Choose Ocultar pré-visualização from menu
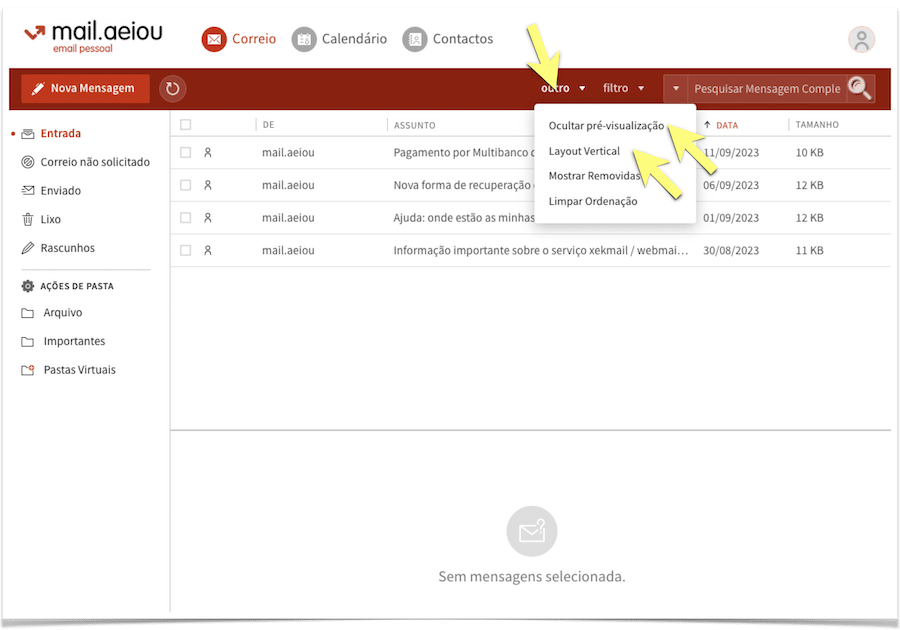Screen dimensions: 900x630 pyautogui.click(x=606, y=126)
